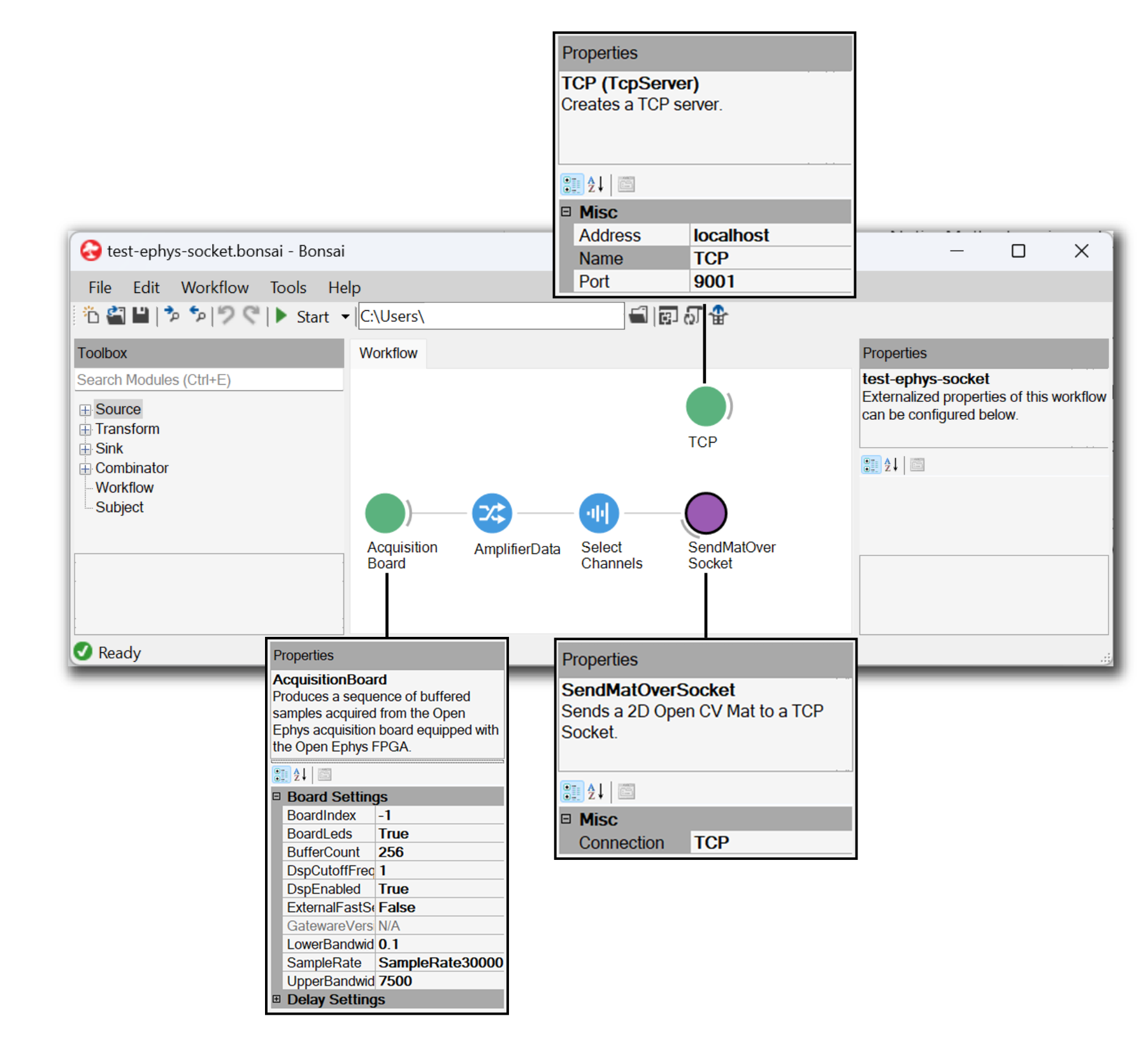The image size is (1148, 1042).
Task: Open the Help menu
Action: (344, 288)
